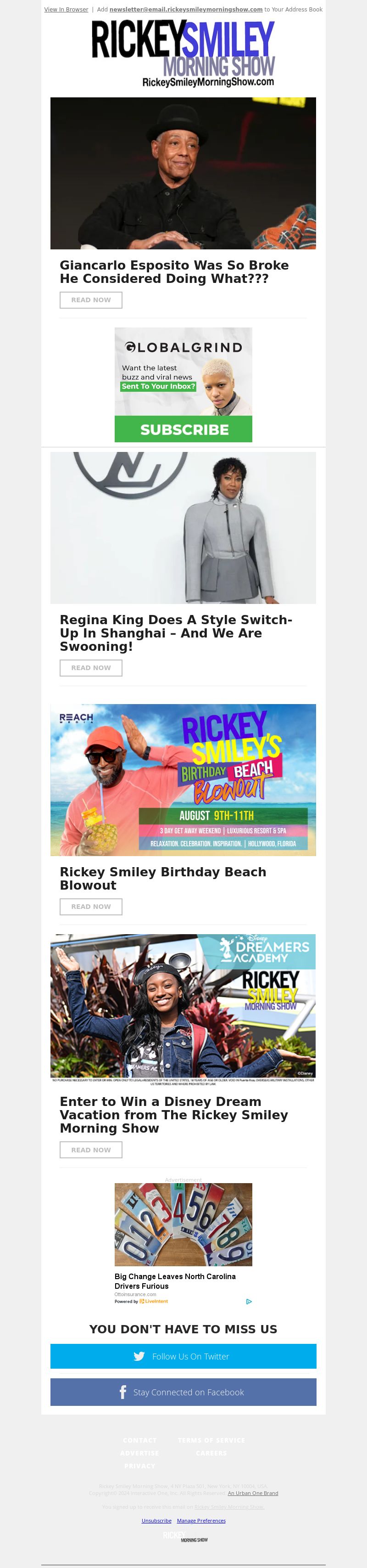
Task: Click Stay Connected on Facebook button
Action: (183, 1392)
